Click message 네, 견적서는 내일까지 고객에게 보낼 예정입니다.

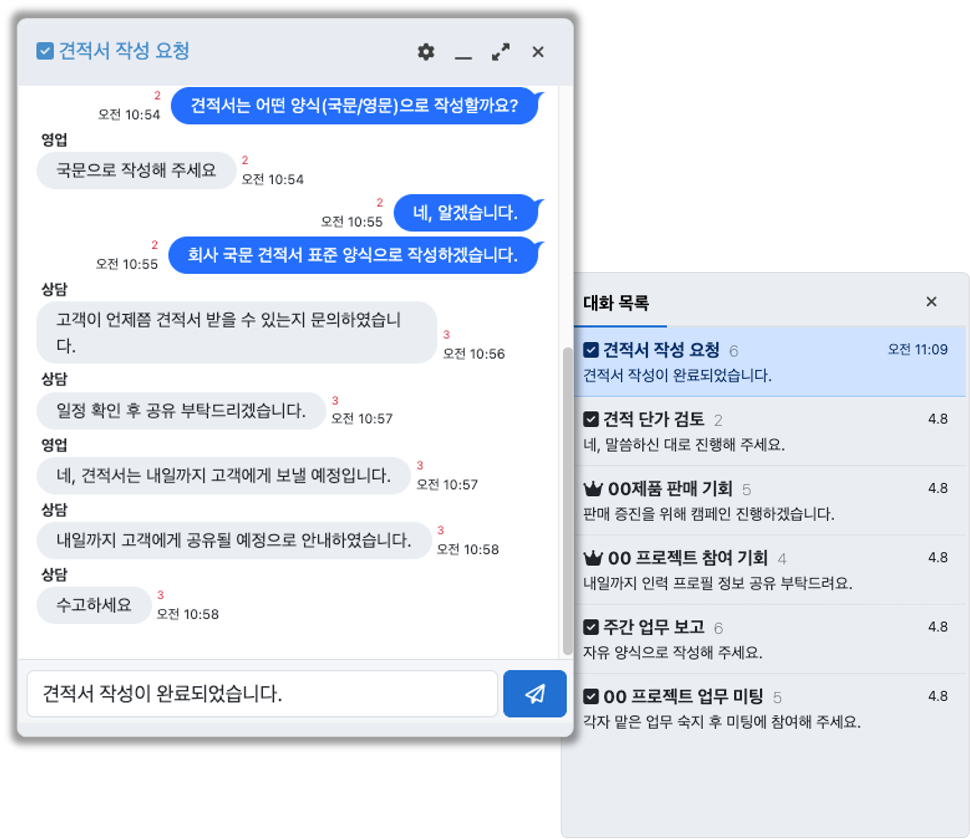(224, 476)
